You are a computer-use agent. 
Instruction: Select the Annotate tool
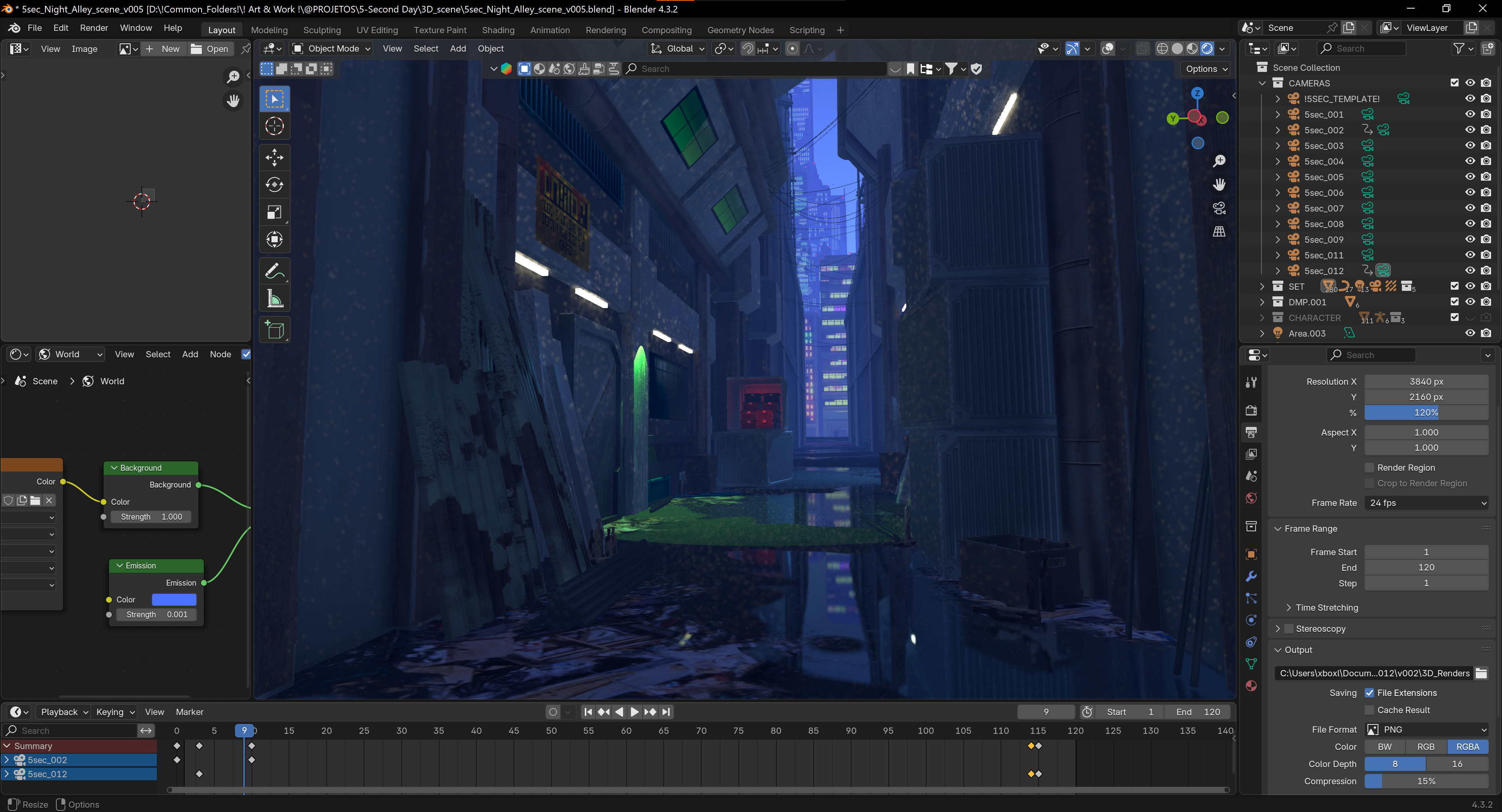274,271
